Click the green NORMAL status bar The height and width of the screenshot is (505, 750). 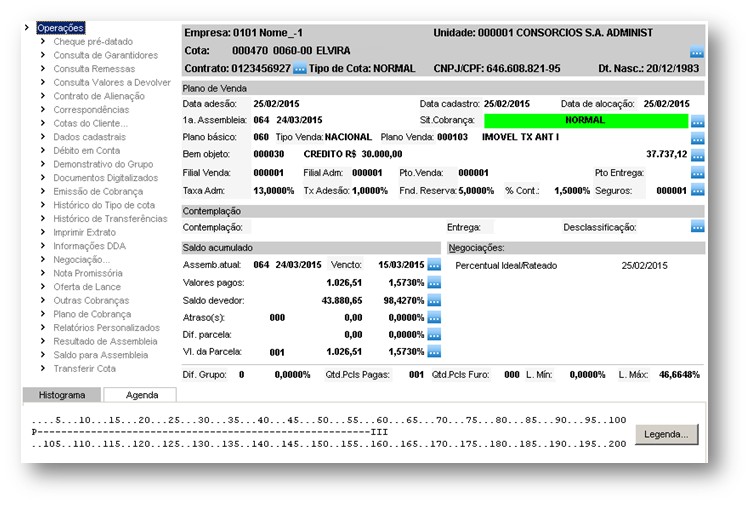pyautogui.click(x=586, y=121)
